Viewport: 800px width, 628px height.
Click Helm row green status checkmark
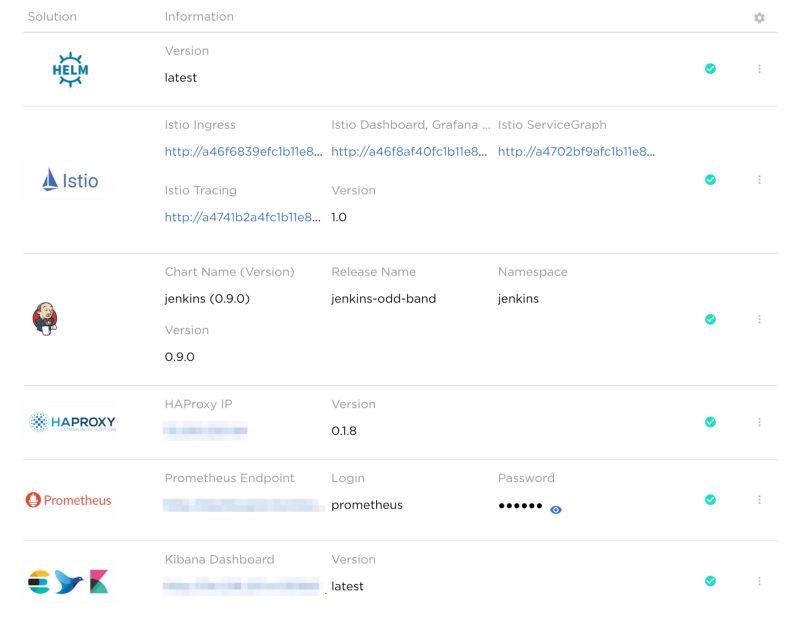pos(710,68)
